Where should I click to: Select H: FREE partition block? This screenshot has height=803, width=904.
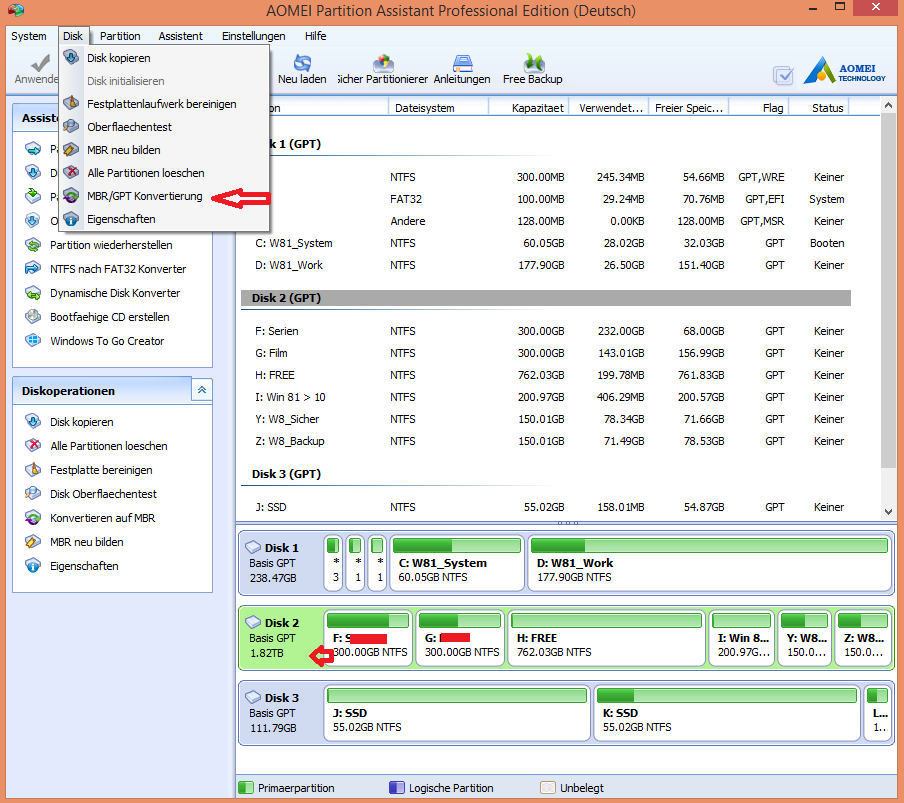point(607,637)
